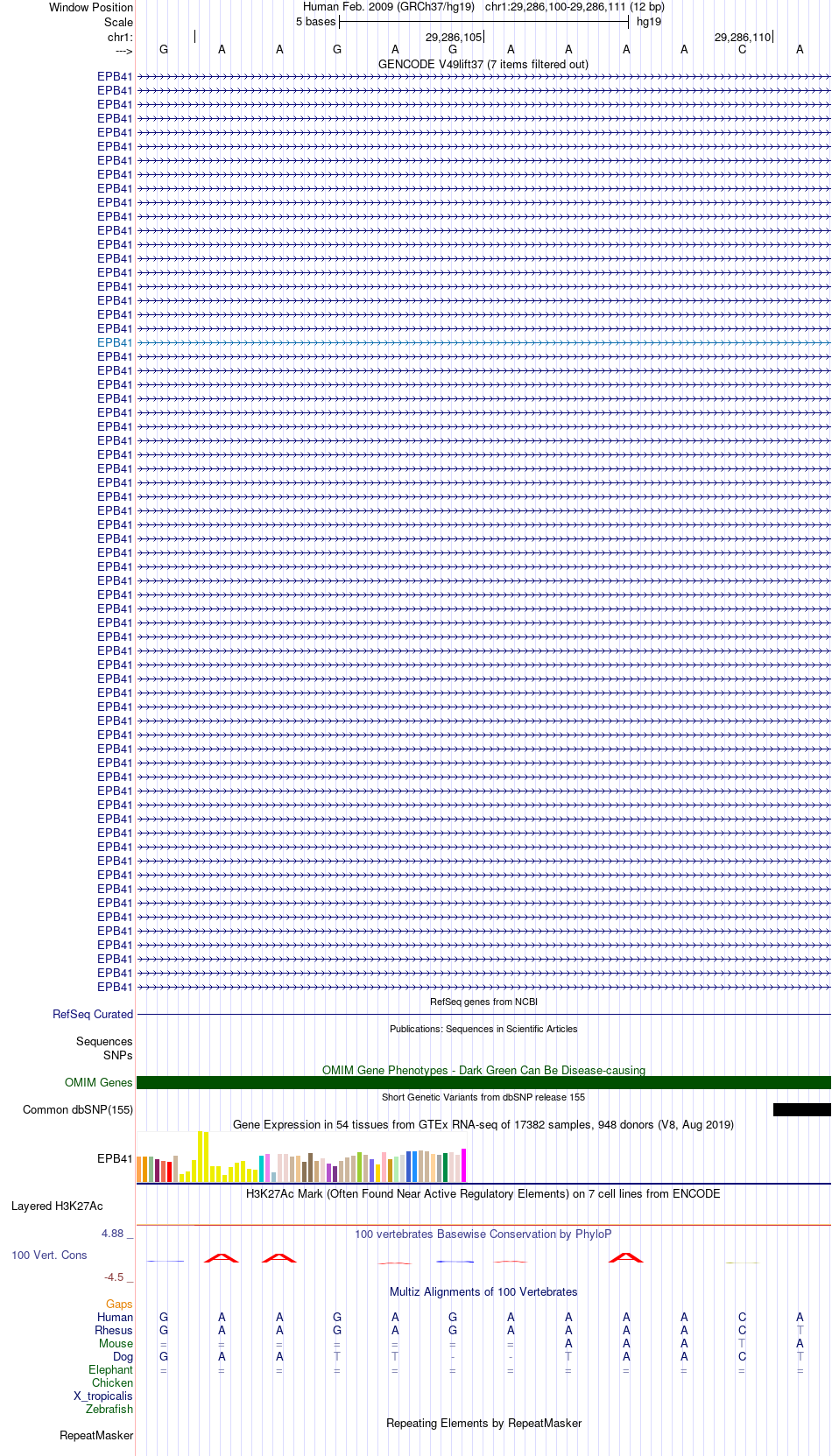Click the browser title with chr1:29,286,100-29,286,111
This screenshot has width=832, height=1456.
[x=483, y=7]
